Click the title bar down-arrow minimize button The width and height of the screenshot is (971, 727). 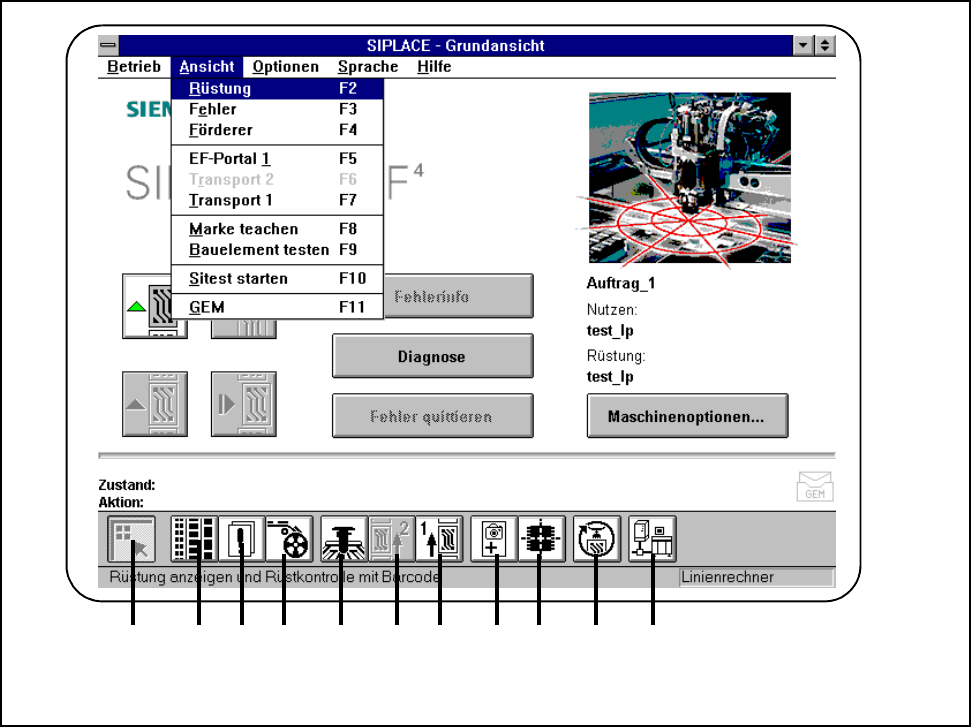[803, 45]
